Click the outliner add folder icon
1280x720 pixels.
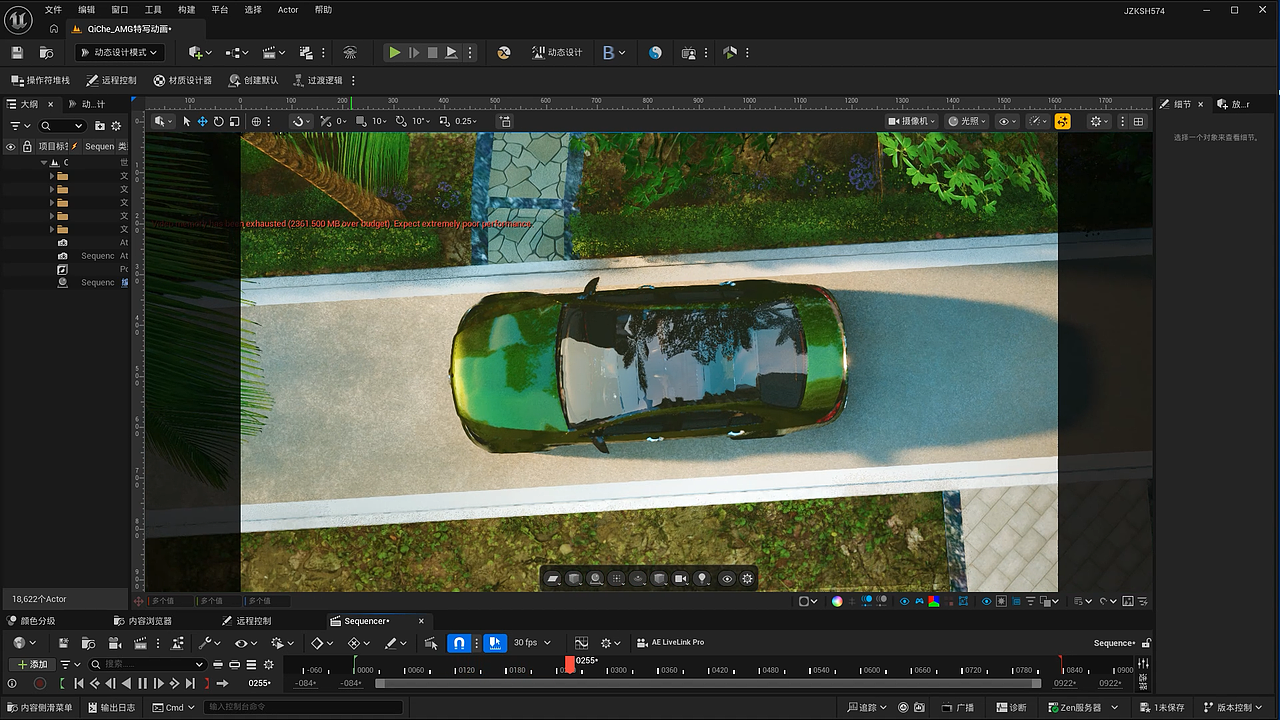click(99, 126)
